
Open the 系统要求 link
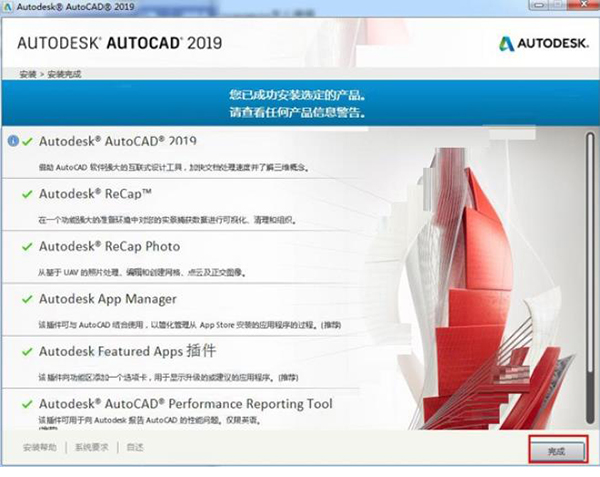[x=91, y=447]
